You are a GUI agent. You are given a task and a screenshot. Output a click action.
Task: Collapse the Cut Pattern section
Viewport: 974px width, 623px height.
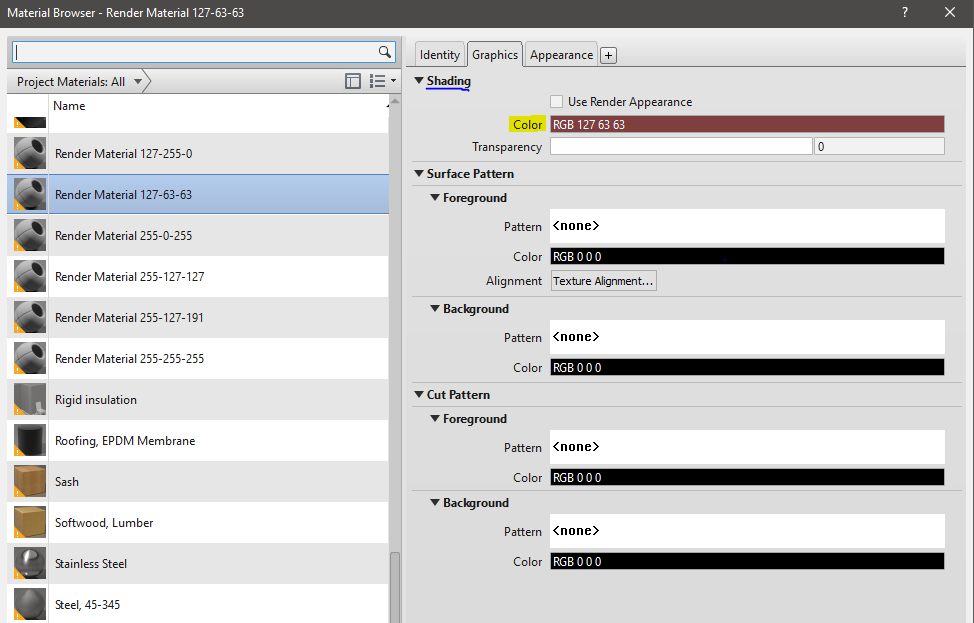419,394
